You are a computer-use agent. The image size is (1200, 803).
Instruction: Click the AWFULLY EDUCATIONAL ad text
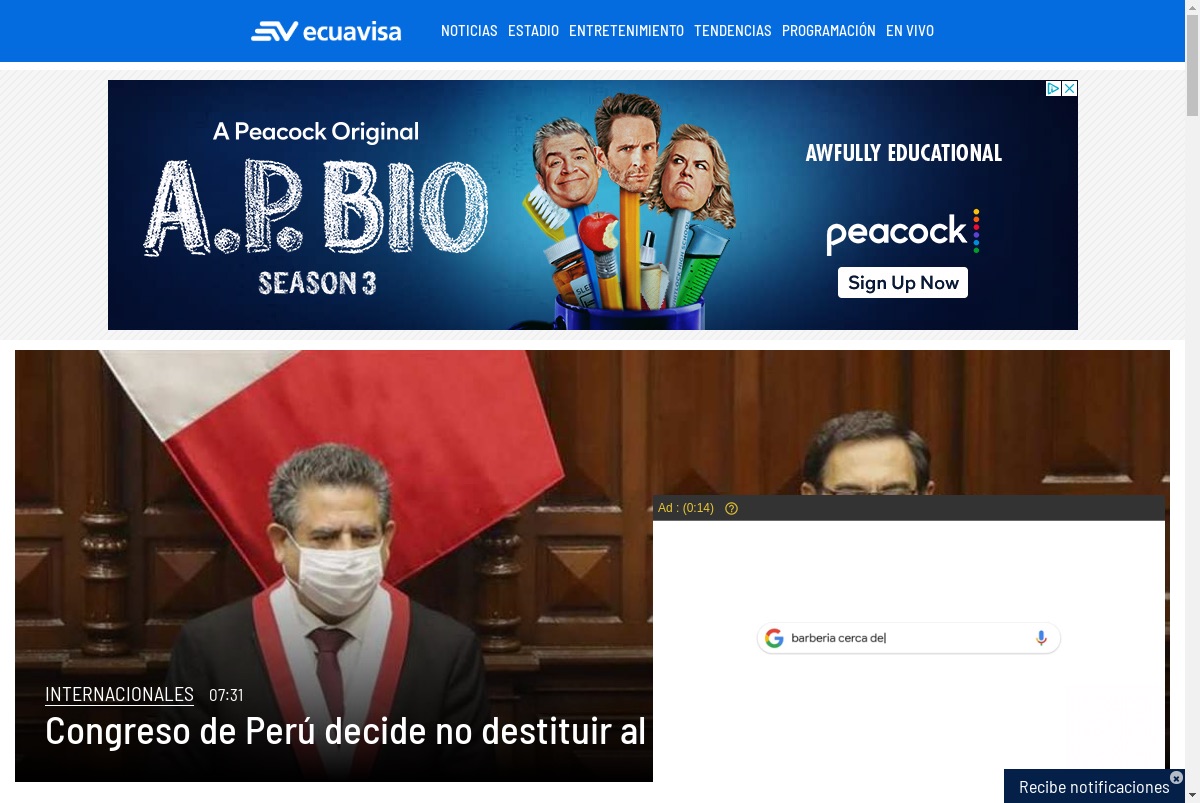(x=904, y=153)
